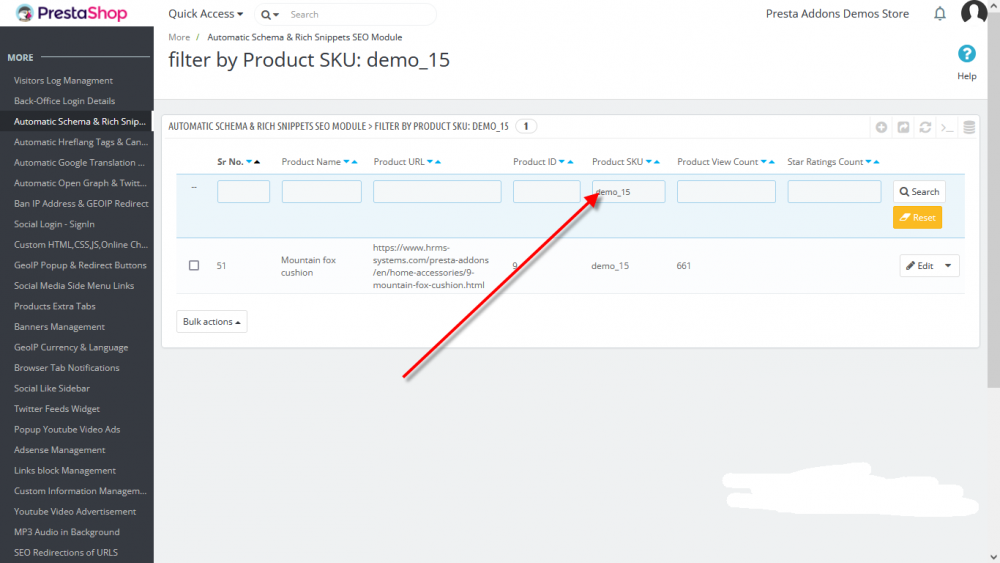This screenshot has height=563, width=1000.
Task: Expand the Quick Access dropdown
Action: click(x=205, y=13)
